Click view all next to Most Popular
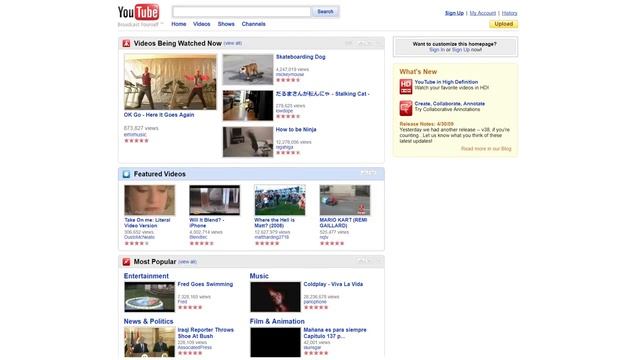Image resolution: width=640 pixels, height=360 pixels. pyautogui.click(x=187, y=262)
